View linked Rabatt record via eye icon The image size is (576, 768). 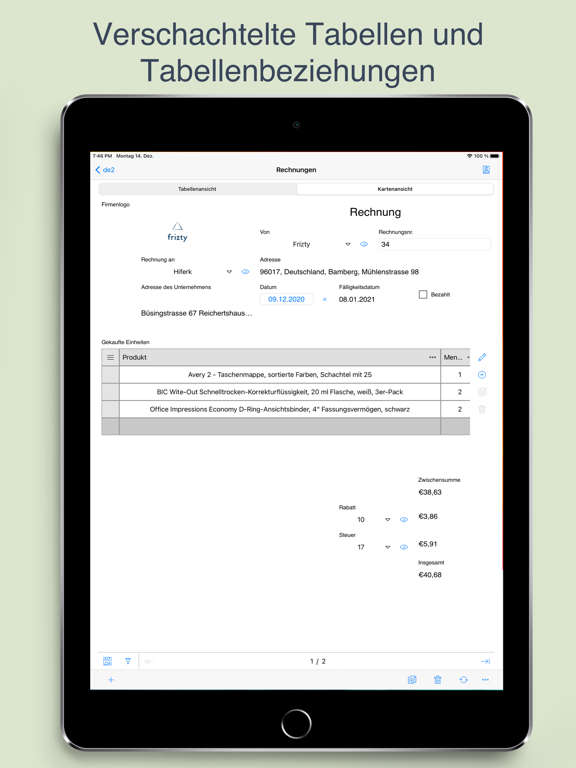pyautogui.click(x=404, y=520)
